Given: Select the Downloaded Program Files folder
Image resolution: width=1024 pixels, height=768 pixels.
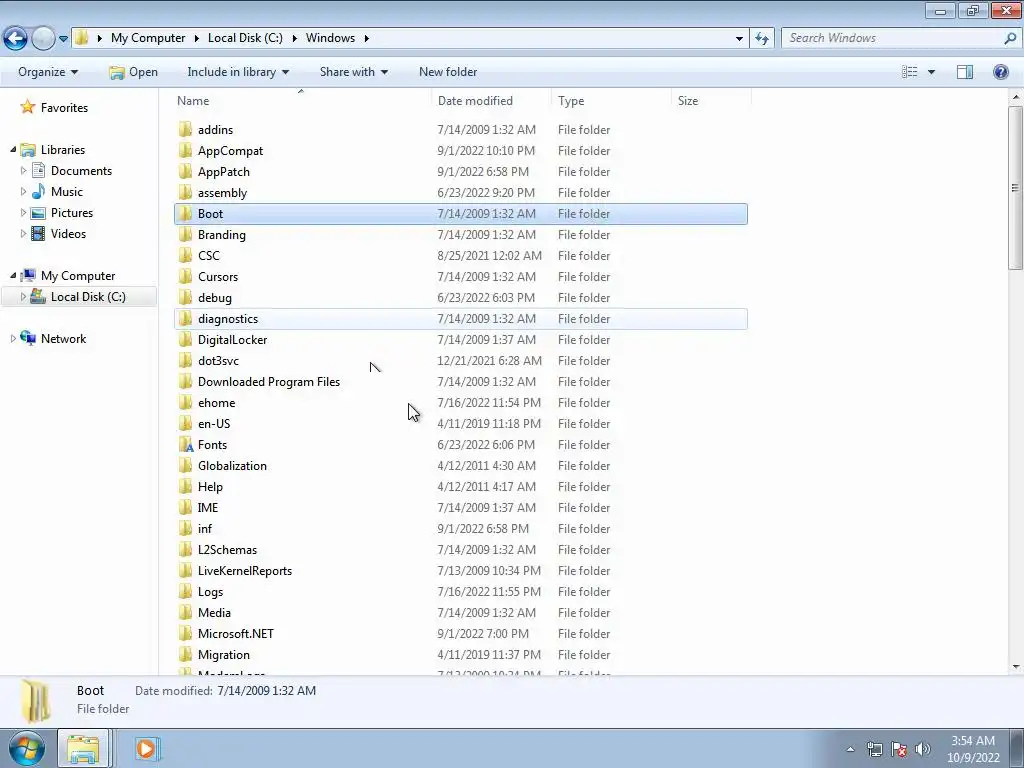Looking at the screenshot, I should (268, 382).
